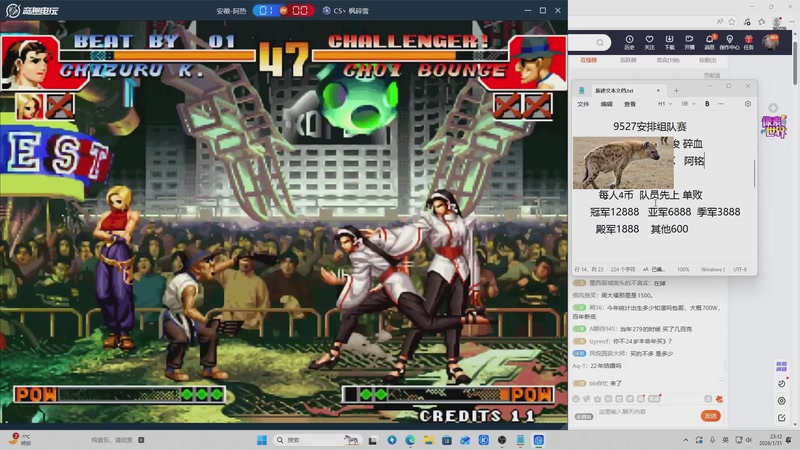Expand the H1 heading dropdown in Notepad
The image size is (800, 450).
[665, 104]
